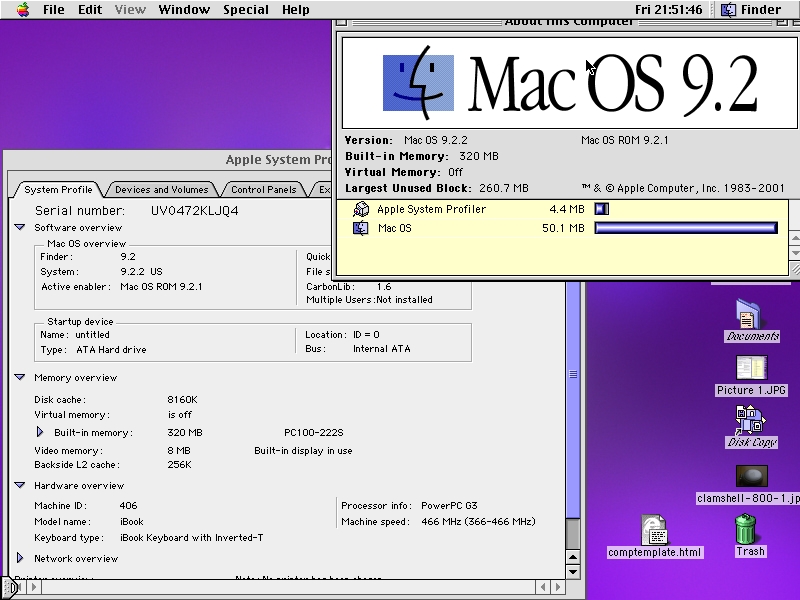Open the Apple menu icon
The width and height of the screenshot is (800, 600).
click(x=22, y=10)
